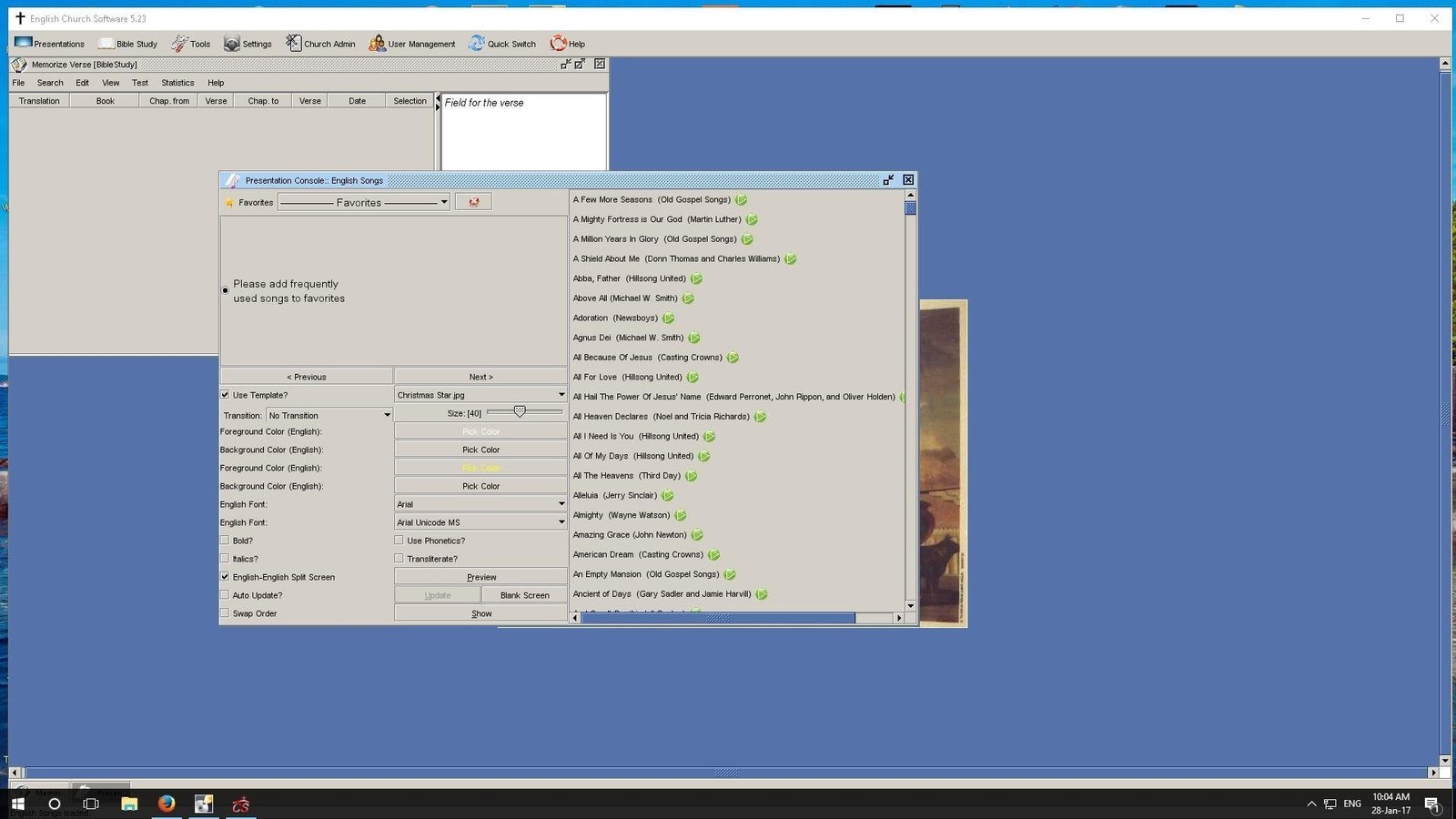
Task: Click green arrow beside All For Love
Action: [693, 378]
